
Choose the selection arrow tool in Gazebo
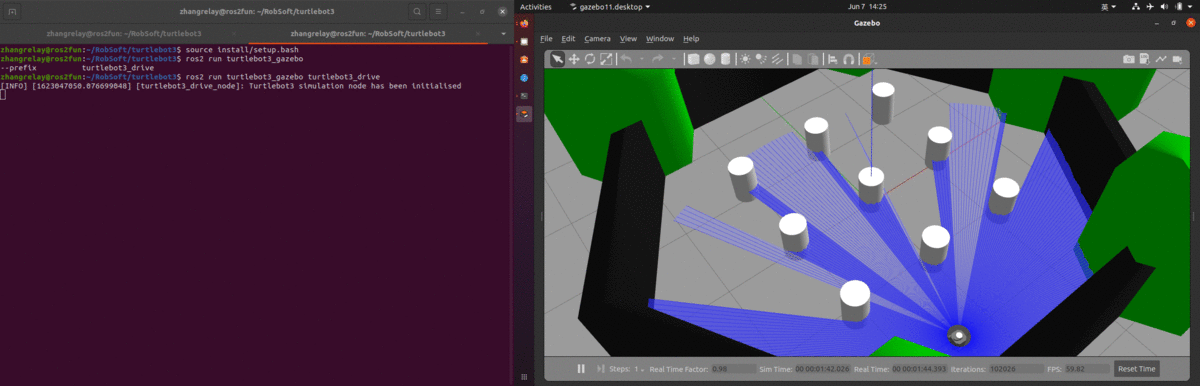point(557,59)
